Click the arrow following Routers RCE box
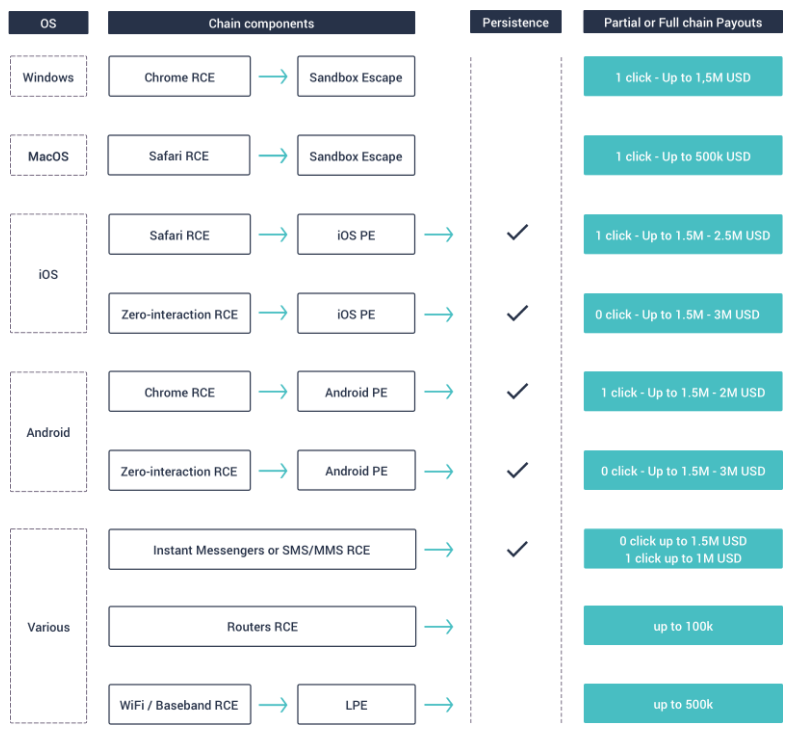The height and width of the screenshot is (730, 790). [x=438, y=627]
